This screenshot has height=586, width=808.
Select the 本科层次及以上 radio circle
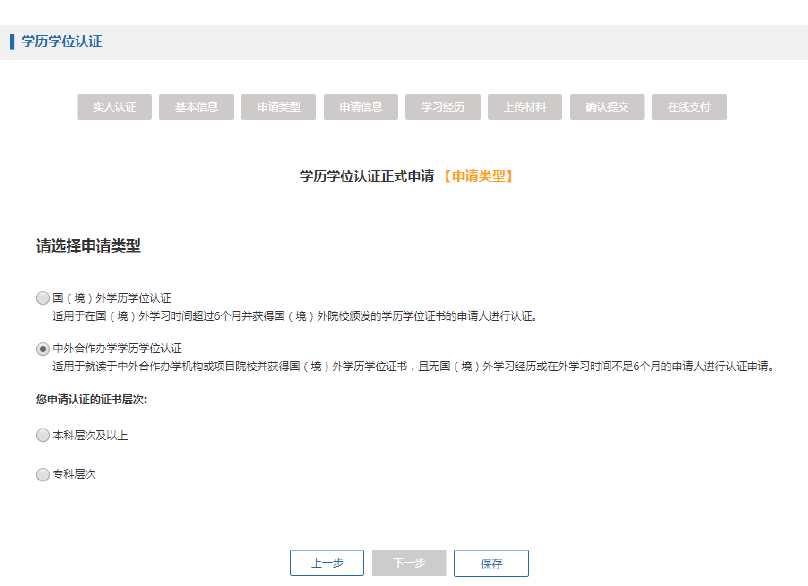click(42, 435)
